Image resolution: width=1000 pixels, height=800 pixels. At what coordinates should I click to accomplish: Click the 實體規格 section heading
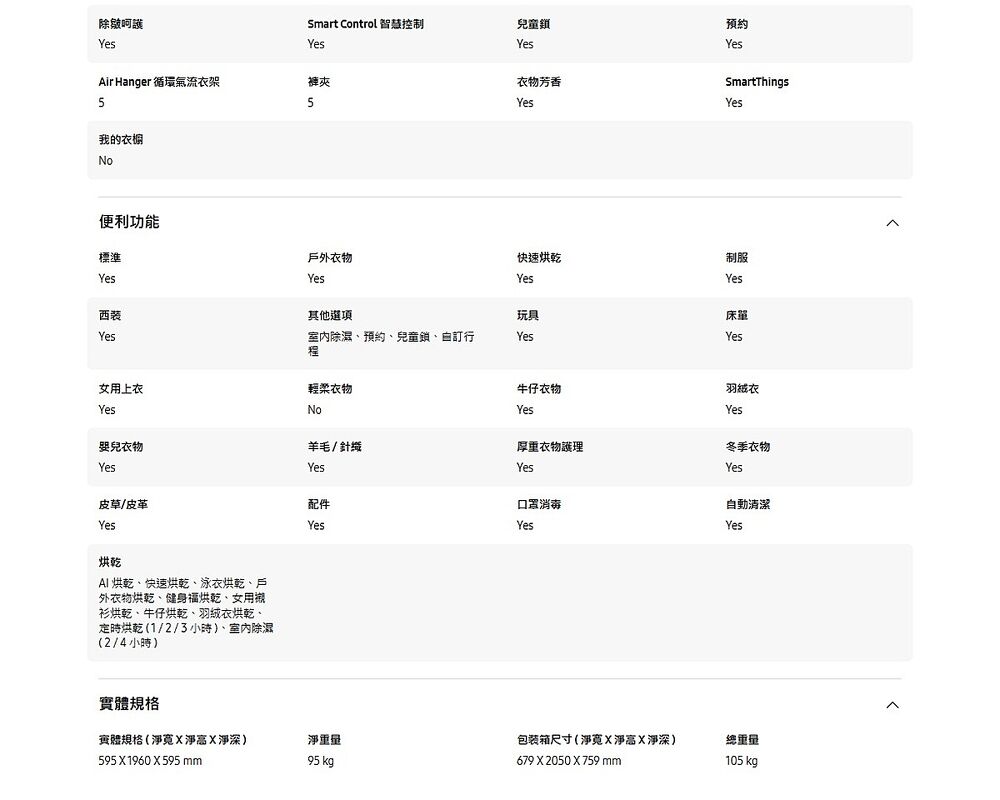[129, 704]
